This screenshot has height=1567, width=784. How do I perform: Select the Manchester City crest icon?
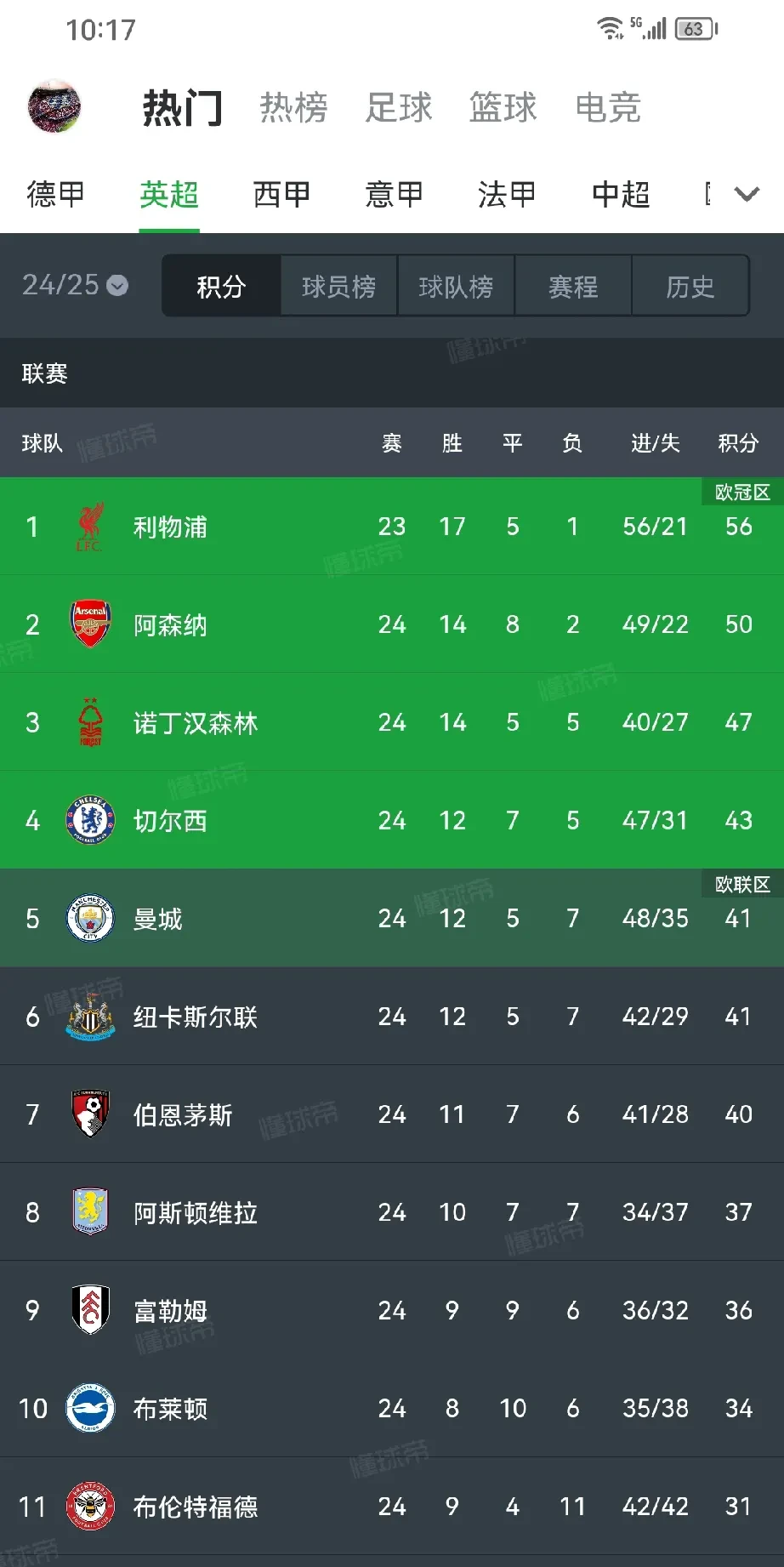pos(90,918)
